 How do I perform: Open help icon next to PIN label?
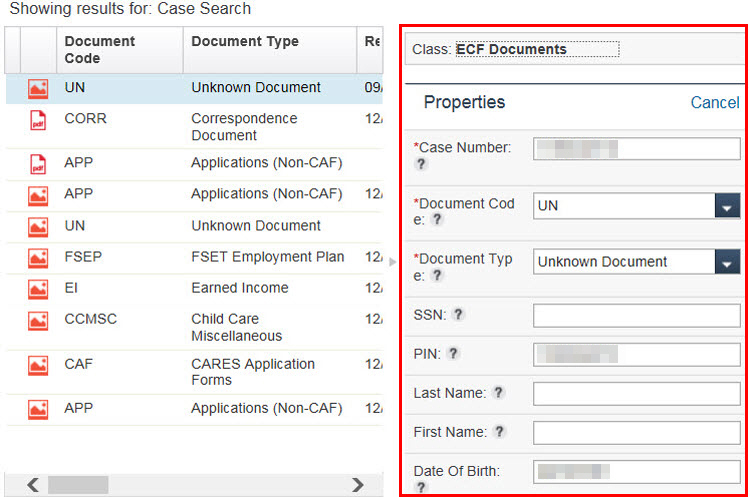[453, 354]
